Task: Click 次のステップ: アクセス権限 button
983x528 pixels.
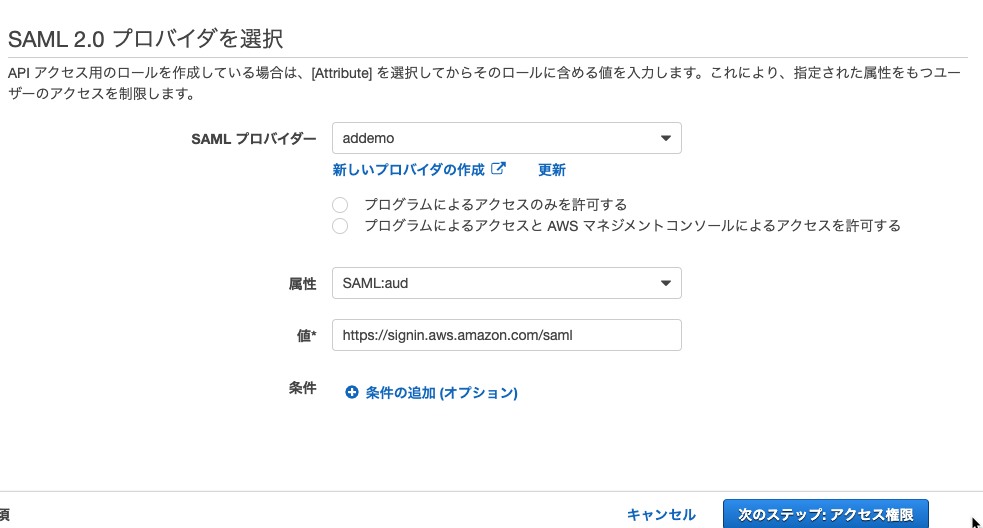Action: tap(826, 514)
